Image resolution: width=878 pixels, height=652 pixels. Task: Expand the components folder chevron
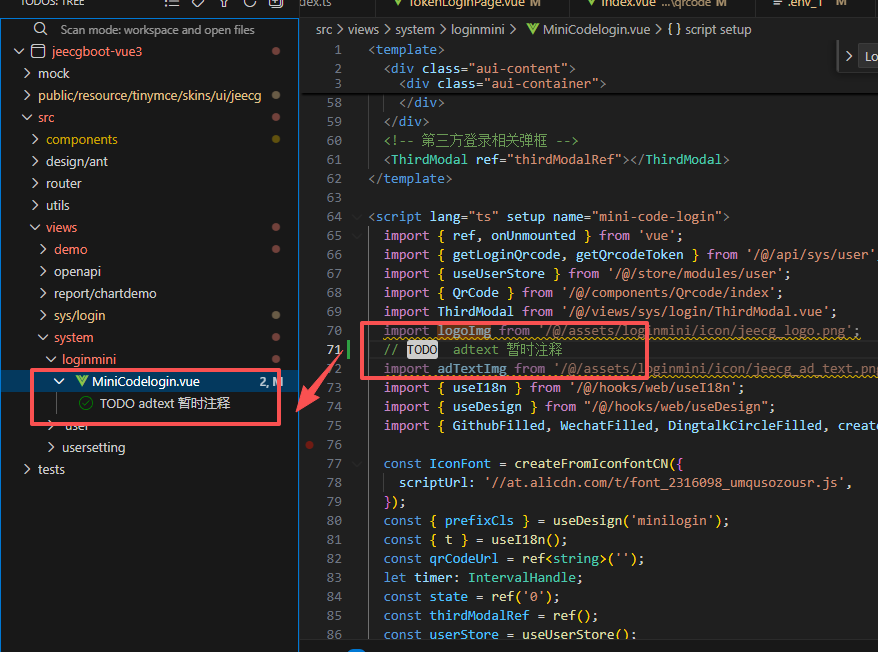(x=35, y=139)
